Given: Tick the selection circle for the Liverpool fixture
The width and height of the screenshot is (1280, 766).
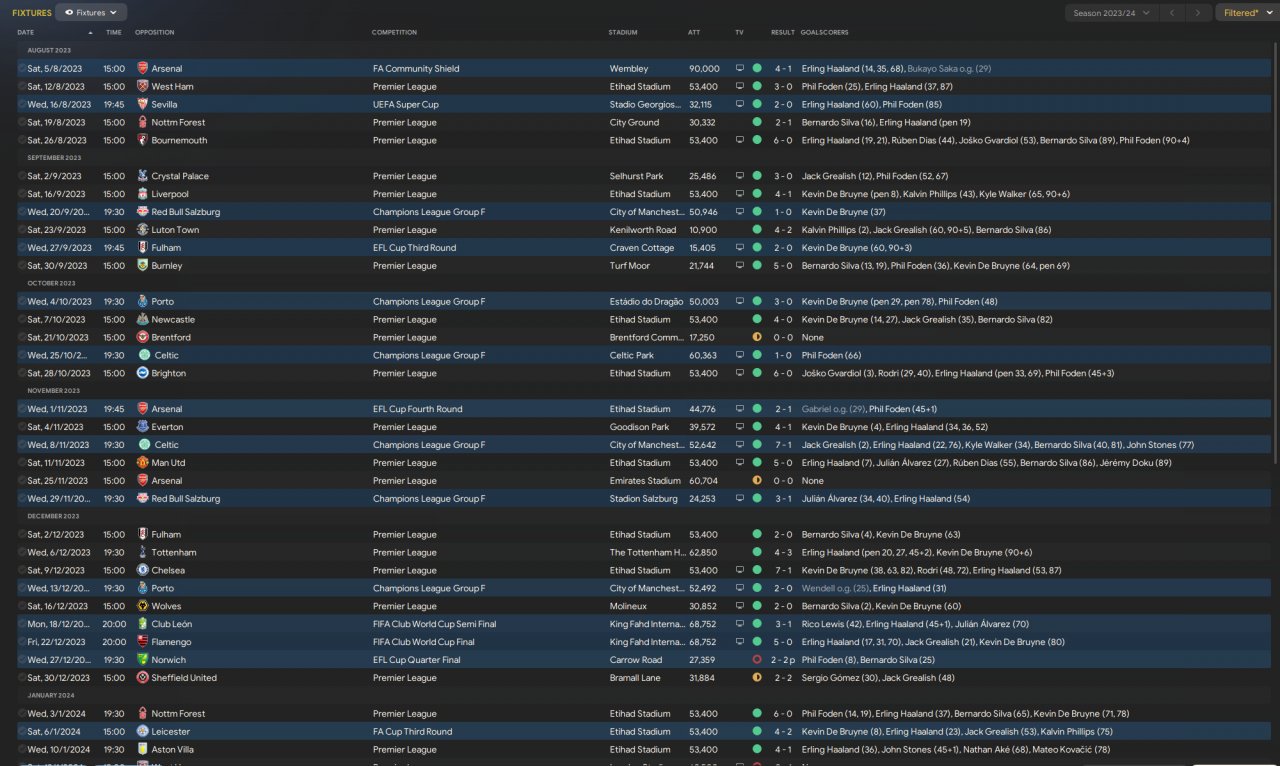Looking at the screenshot, I should 22,195.
